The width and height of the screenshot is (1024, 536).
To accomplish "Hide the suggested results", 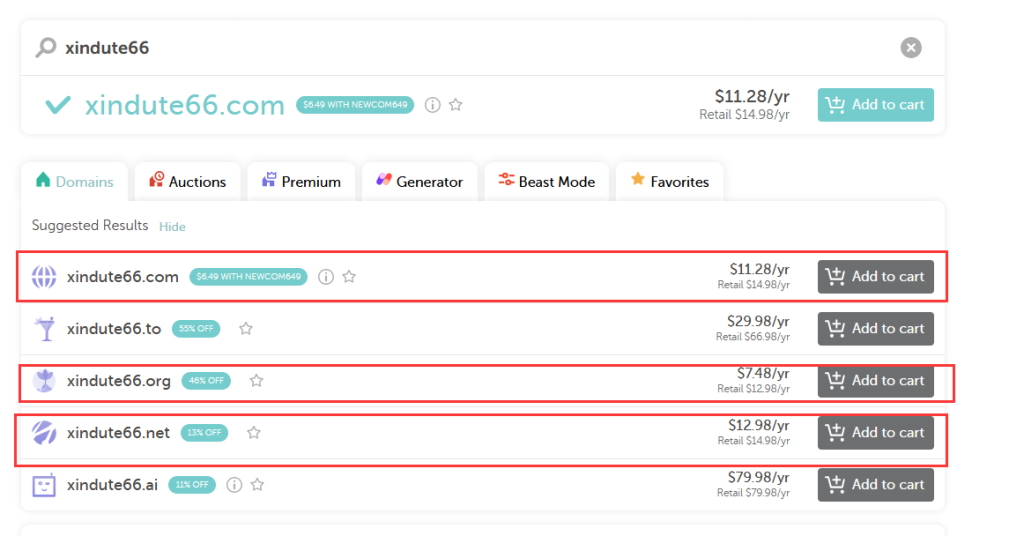I will [172, 227].
